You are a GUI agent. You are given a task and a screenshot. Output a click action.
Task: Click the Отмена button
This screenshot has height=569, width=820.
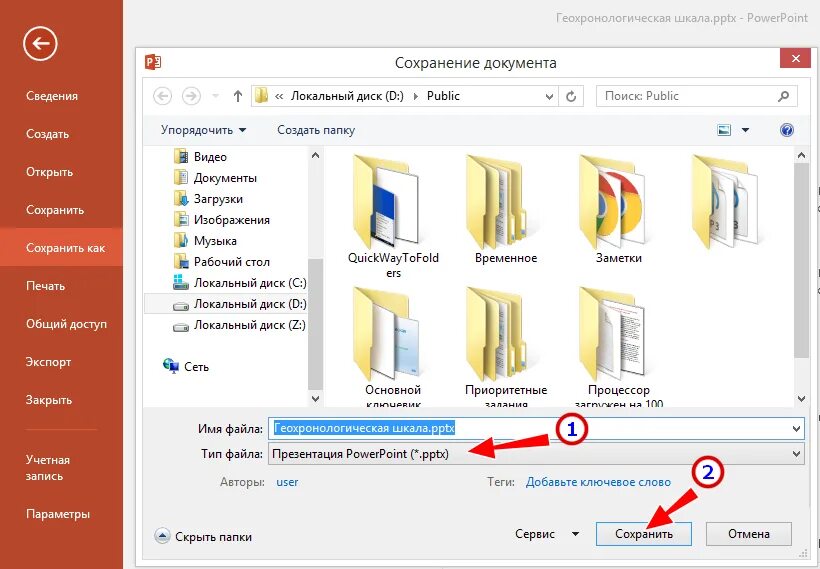click(749, 534)
